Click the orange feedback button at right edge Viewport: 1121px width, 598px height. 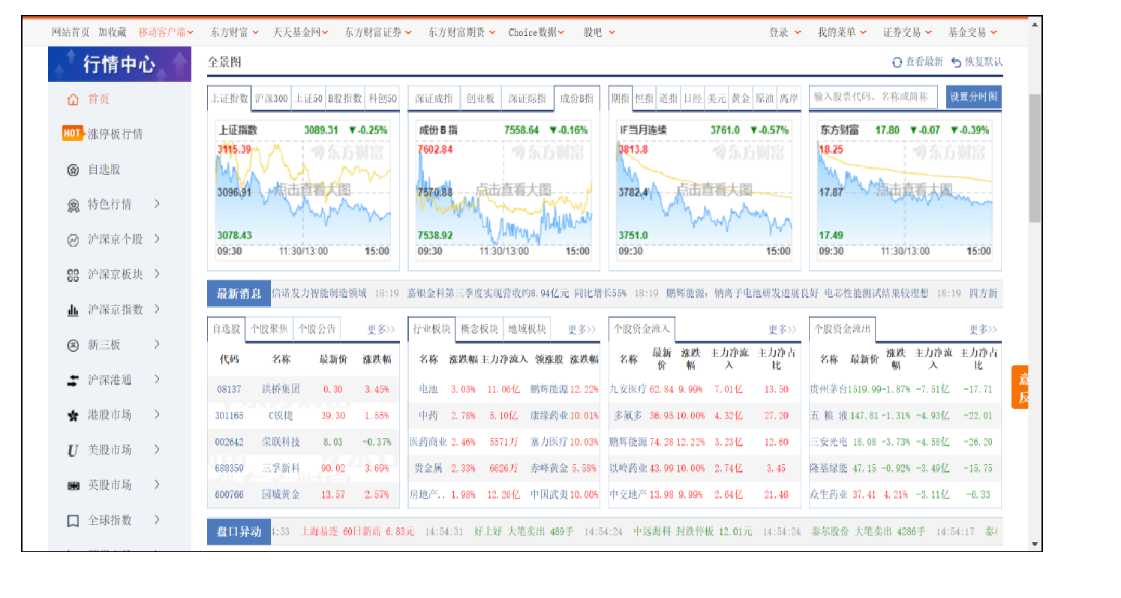tap(1021, 387)
